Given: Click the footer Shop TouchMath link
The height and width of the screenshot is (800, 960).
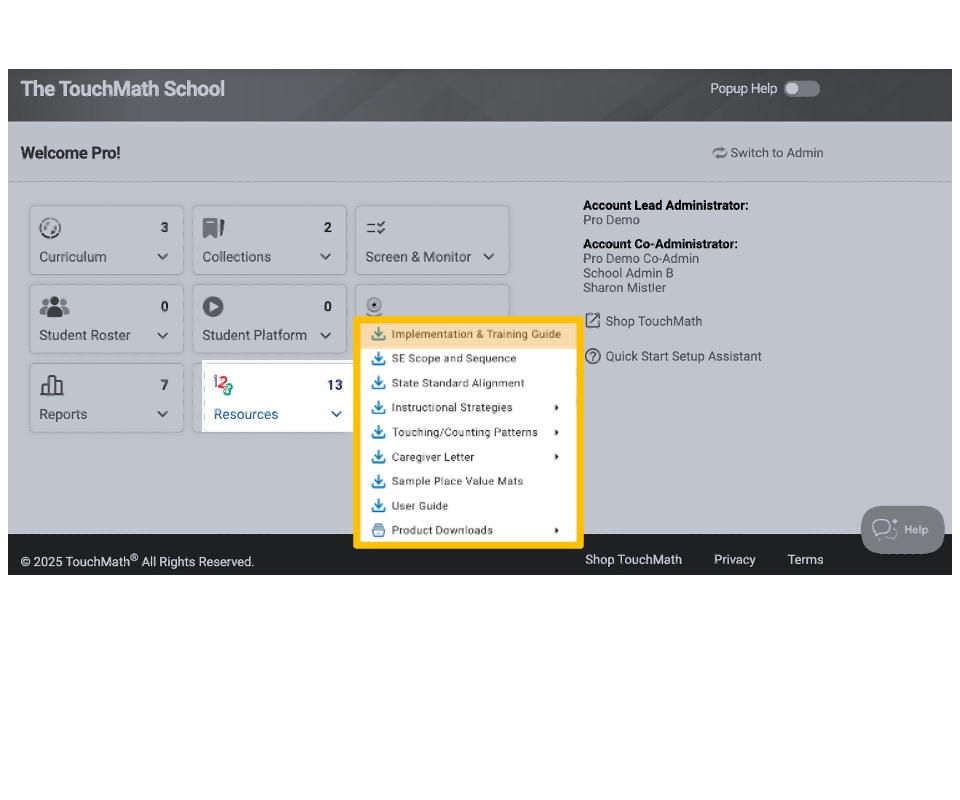Looking at the screenshot, I should tap(633, 559).
